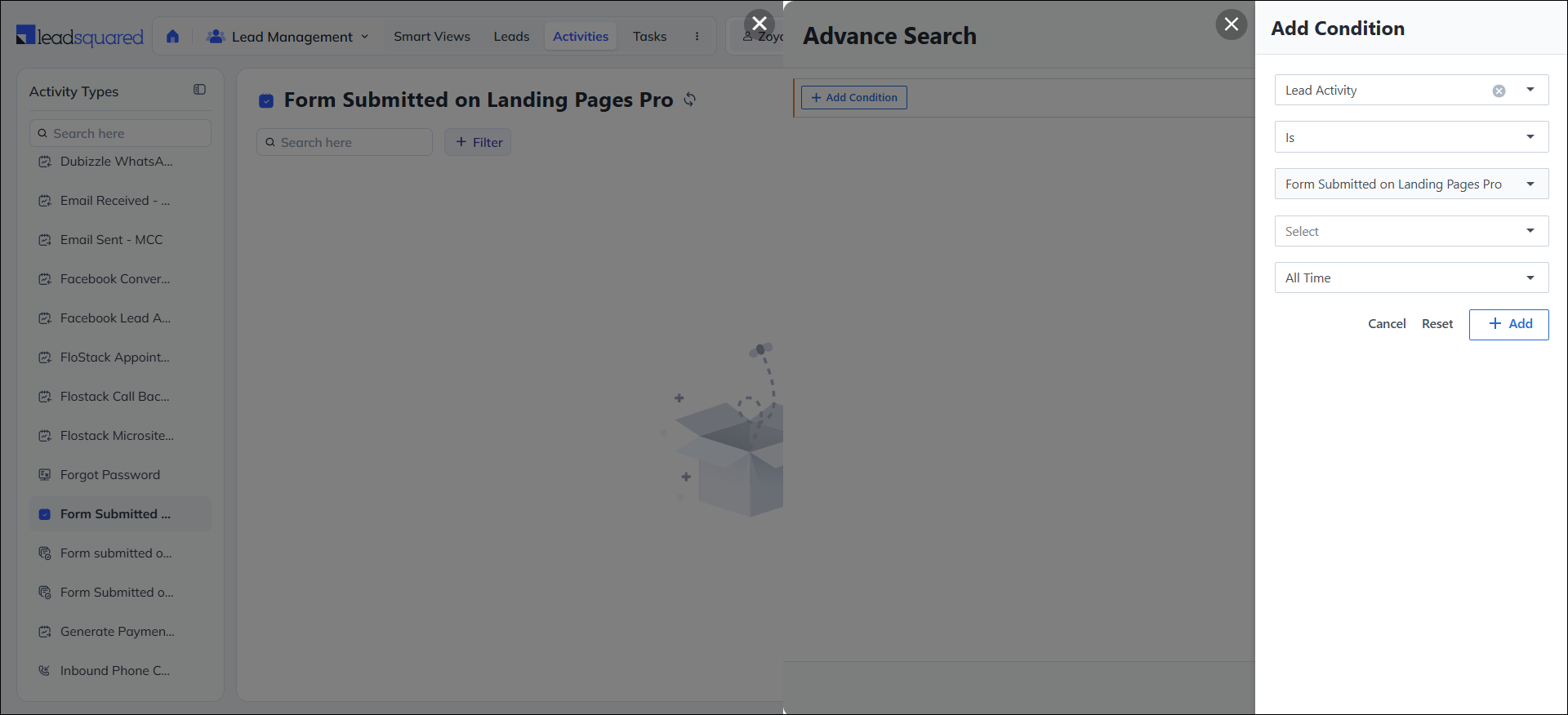Click the LeadSquared logo

(x=80, y=36)
